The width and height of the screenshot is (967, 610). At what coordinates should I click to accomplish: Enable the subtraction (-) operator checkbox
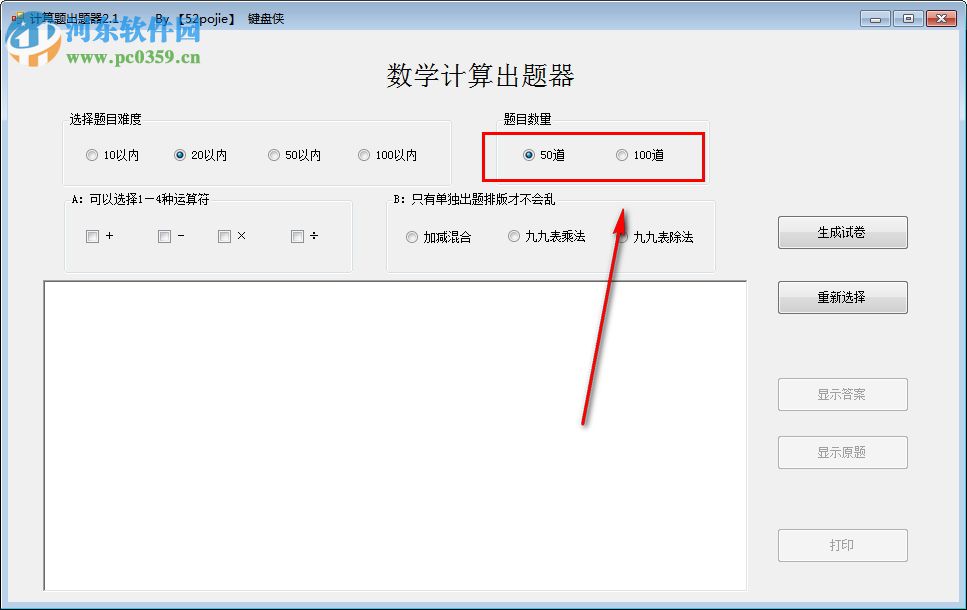pyautogui.click(x=164, y=236)
